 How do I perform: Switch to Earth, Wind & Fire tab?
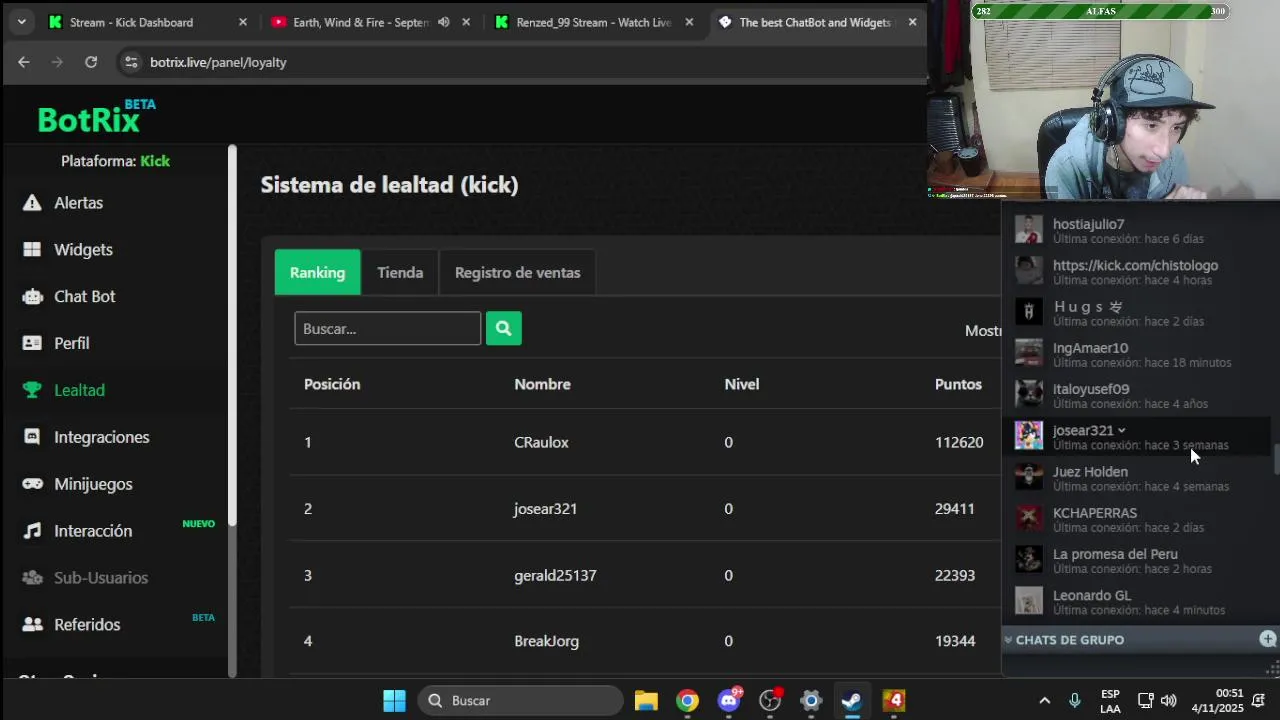tap(360, 22)
